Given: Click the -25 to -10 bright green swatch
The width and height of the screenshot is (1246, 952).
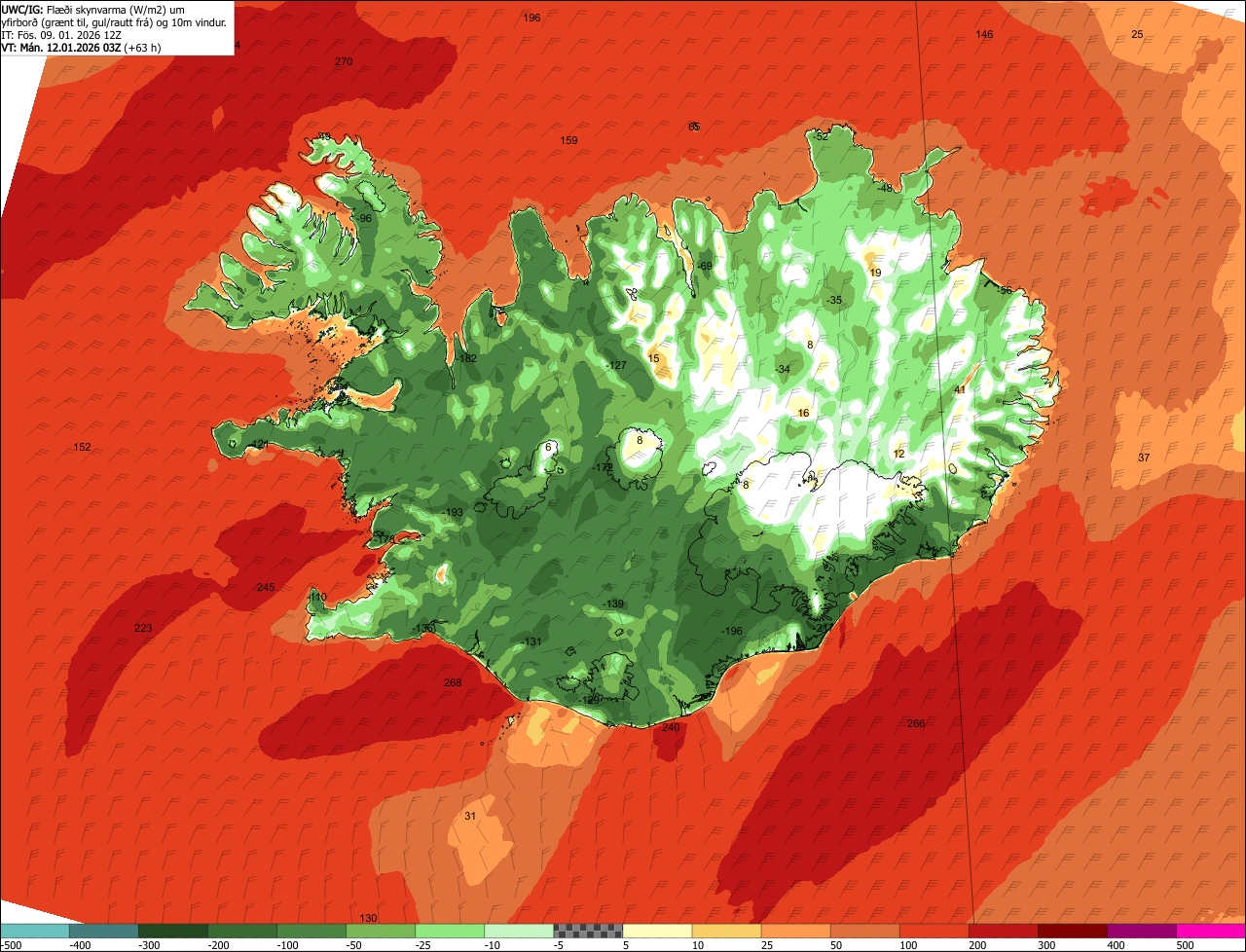Looking at the screenshot, I should [x=450, y=931].
